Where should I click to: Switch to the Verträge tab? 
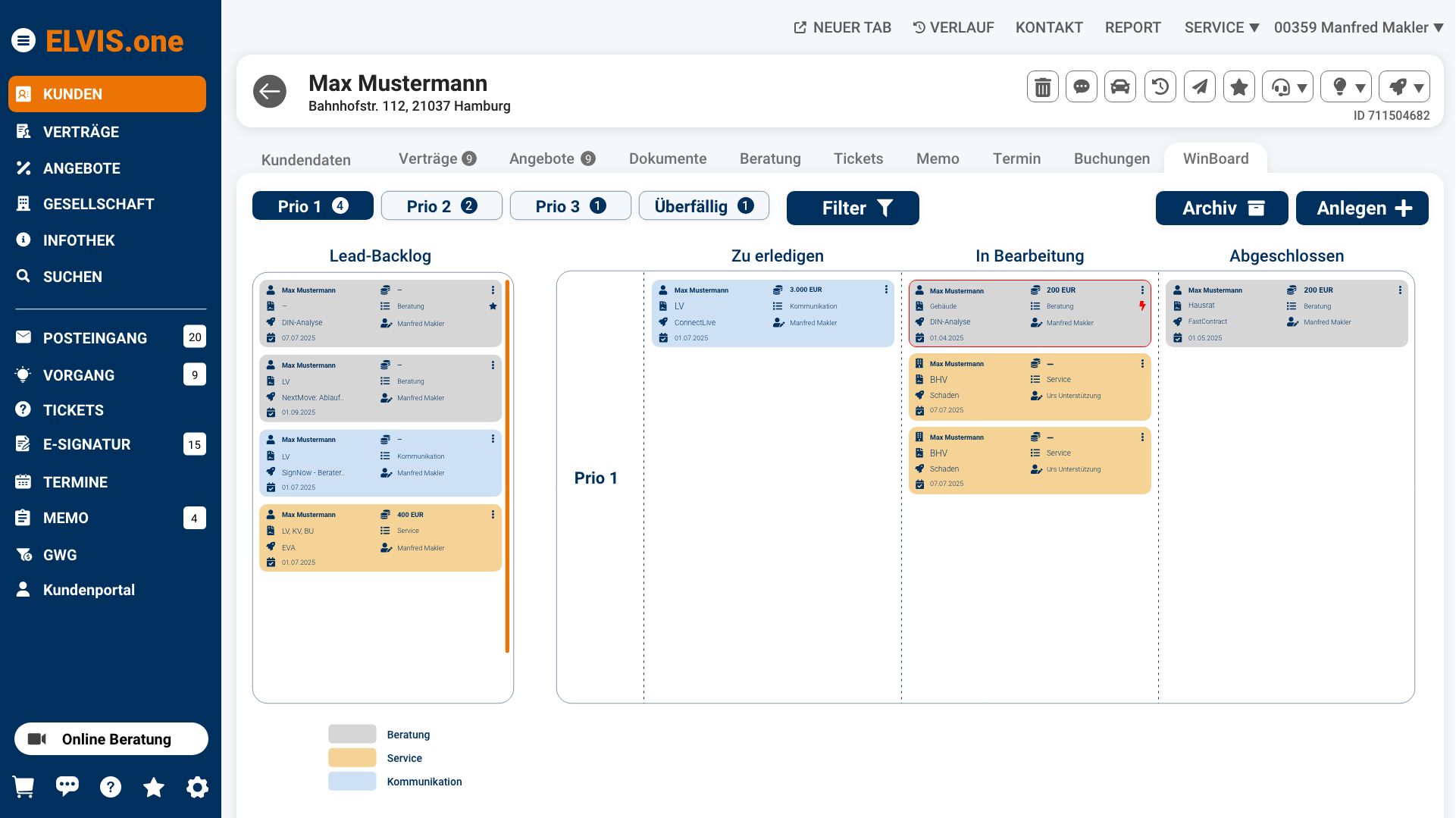(x=437, y=158)
